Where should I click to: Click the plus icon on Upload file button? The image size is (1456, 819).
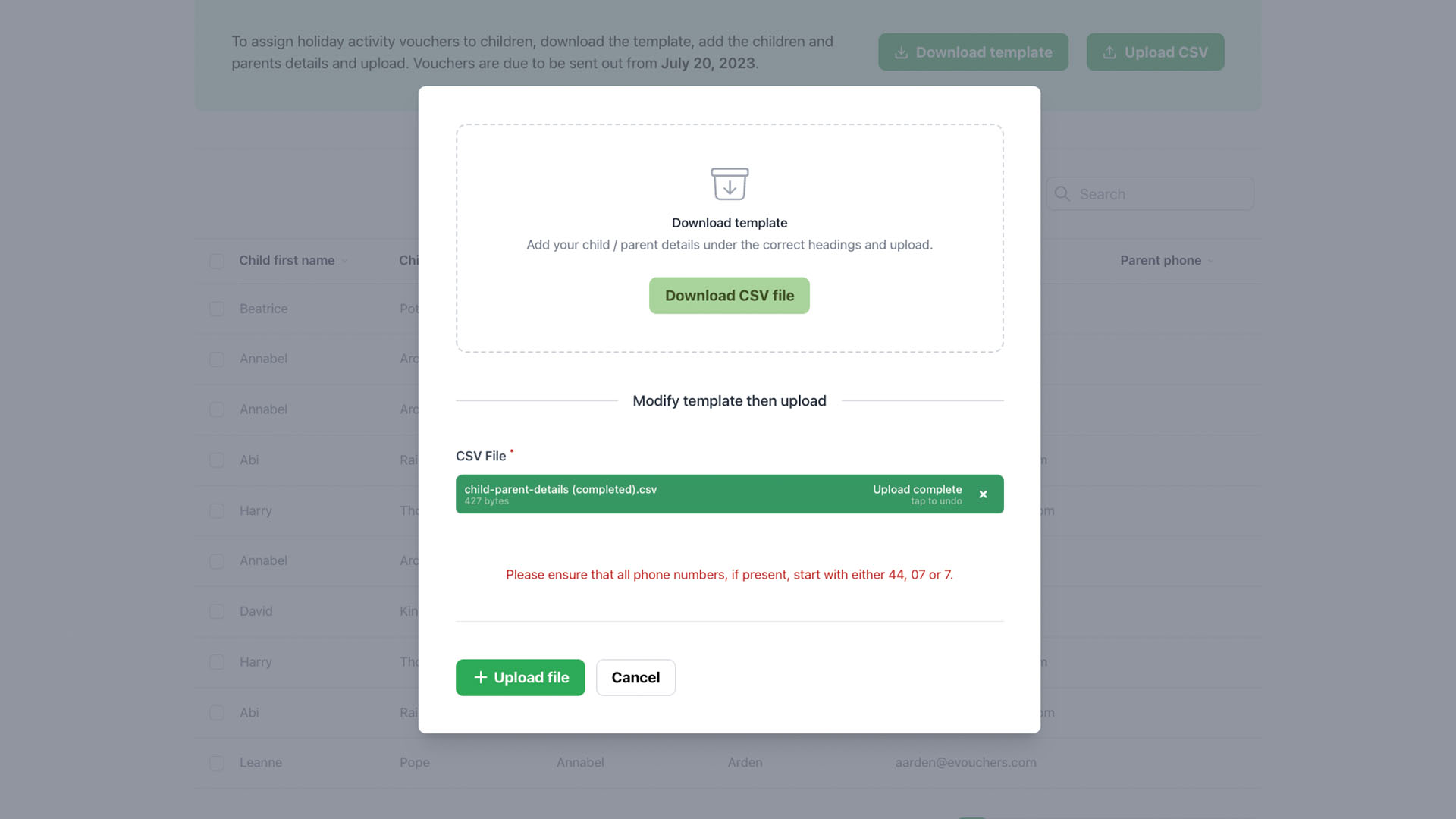[480, 677]
